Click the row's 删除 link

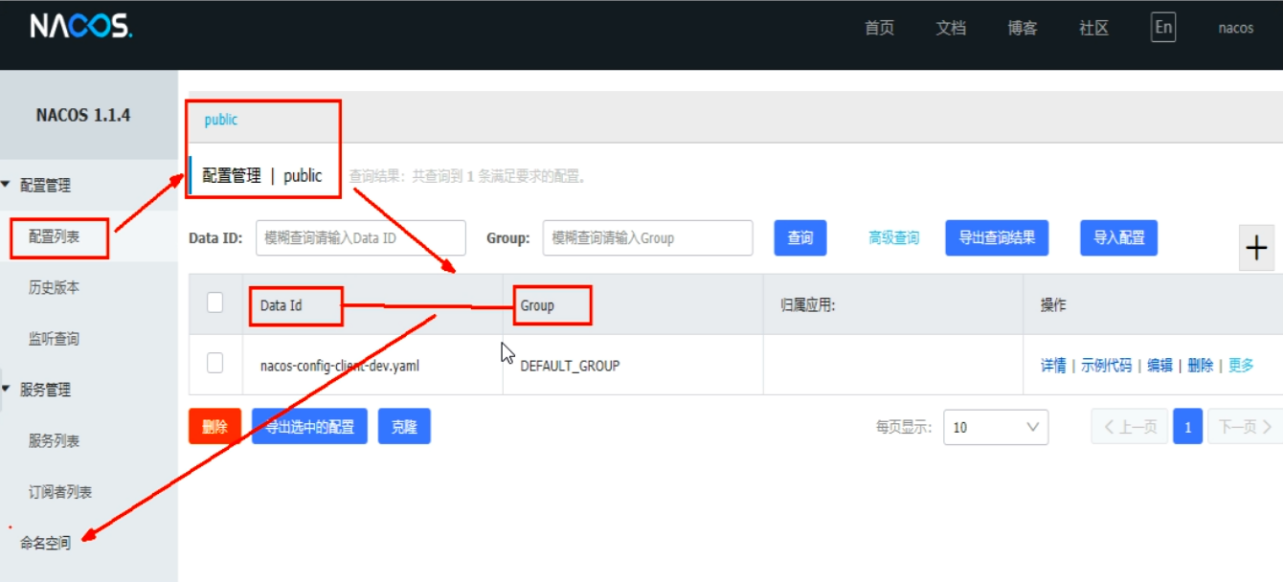coord(1200,366)
